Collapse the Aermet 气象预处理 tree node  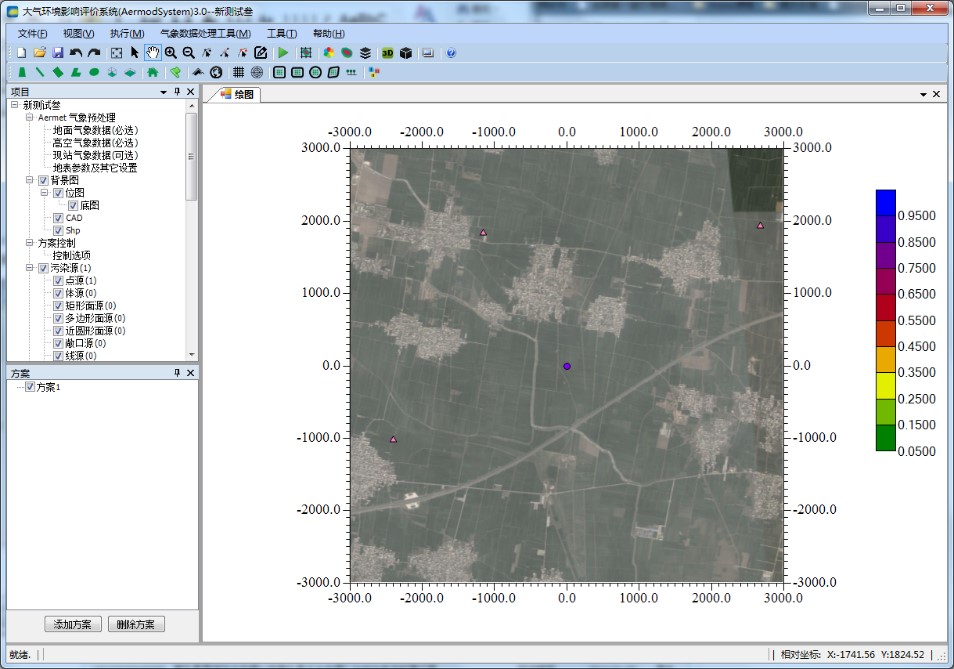tap(29, 118)
